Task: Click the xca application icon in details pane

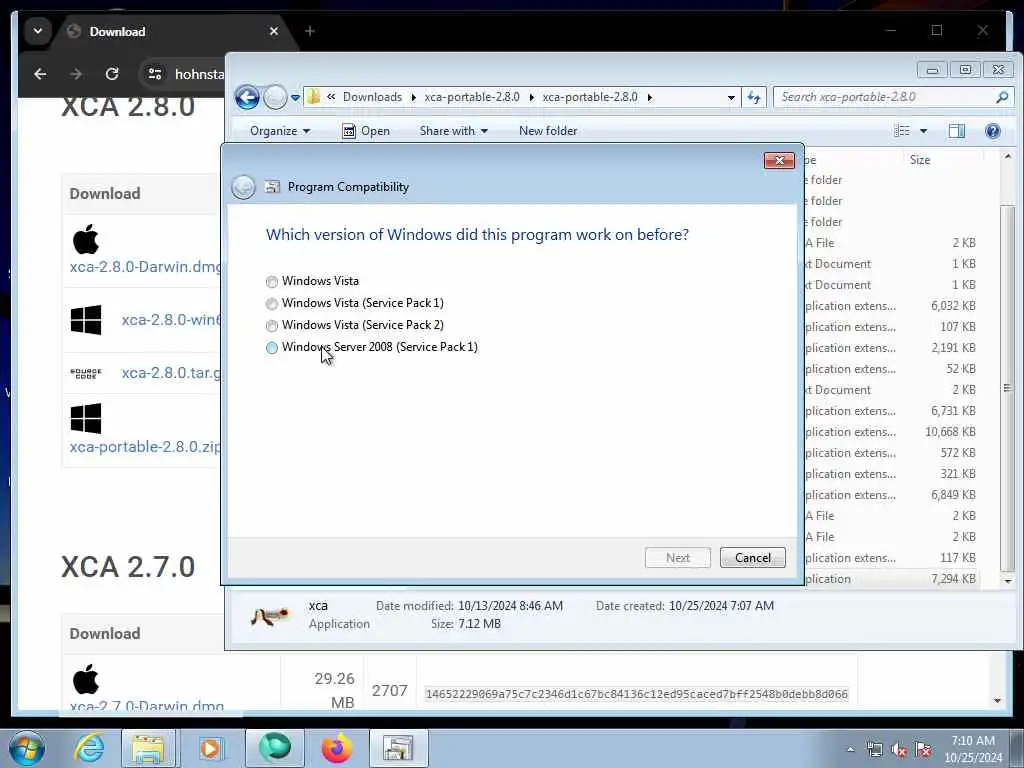Action: 270,615
